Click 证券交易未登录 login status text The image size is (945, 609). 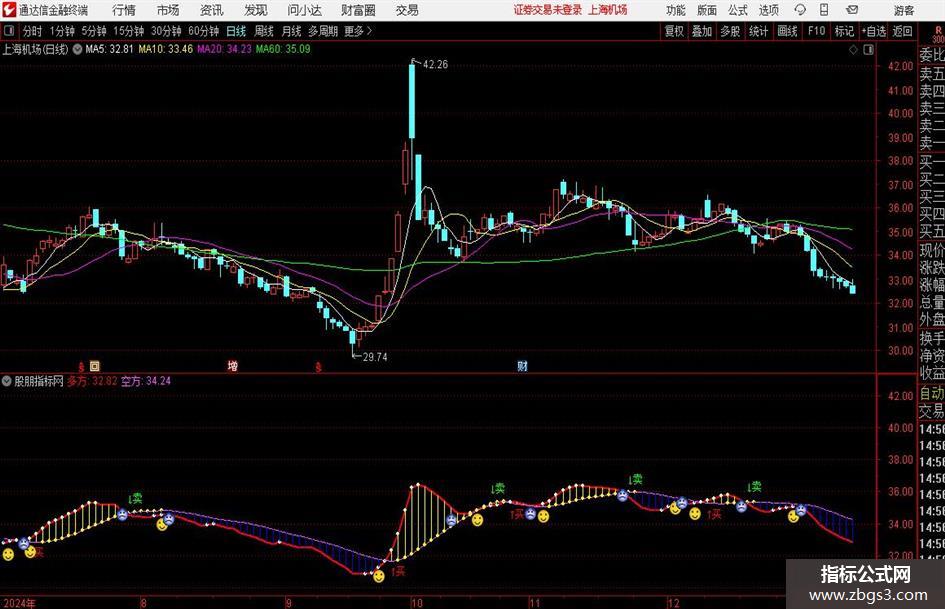pyautogui.click(x=548, y=10)
